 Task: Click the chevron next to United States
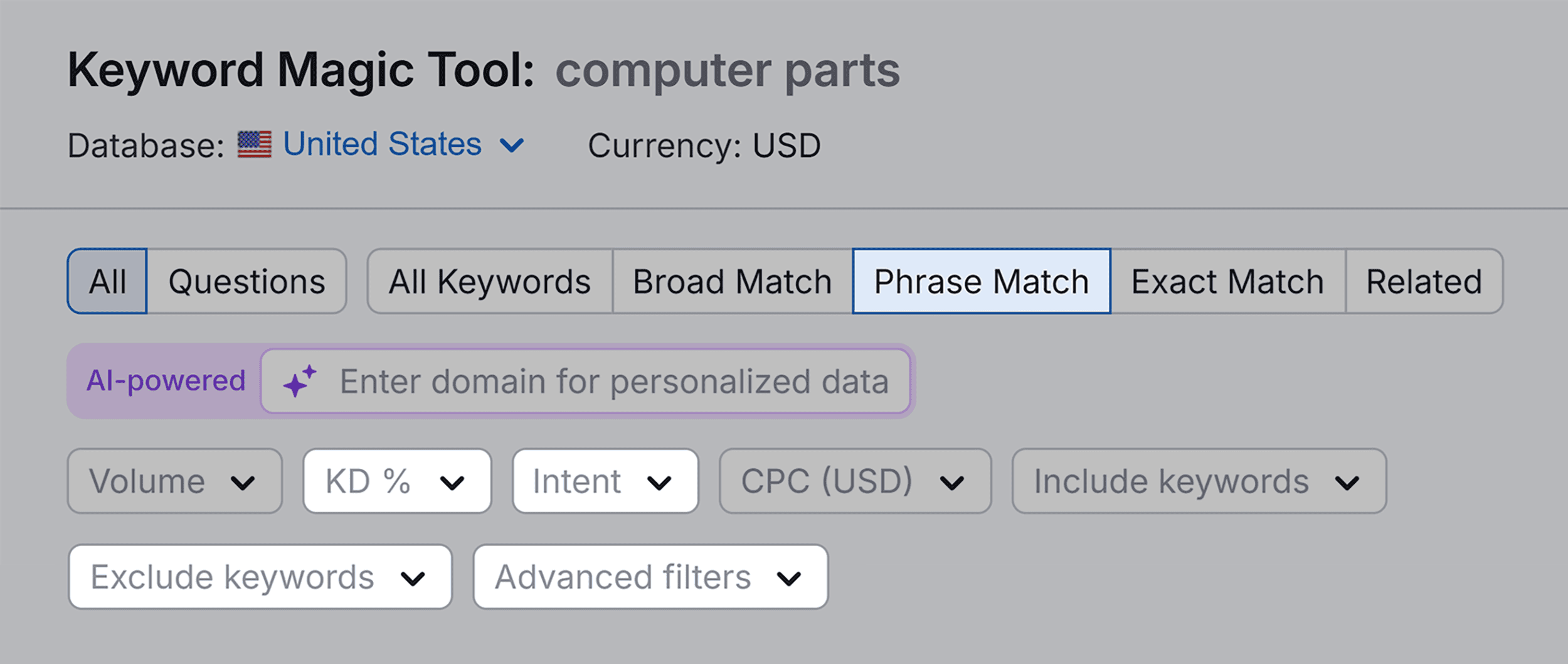(511, 146)
